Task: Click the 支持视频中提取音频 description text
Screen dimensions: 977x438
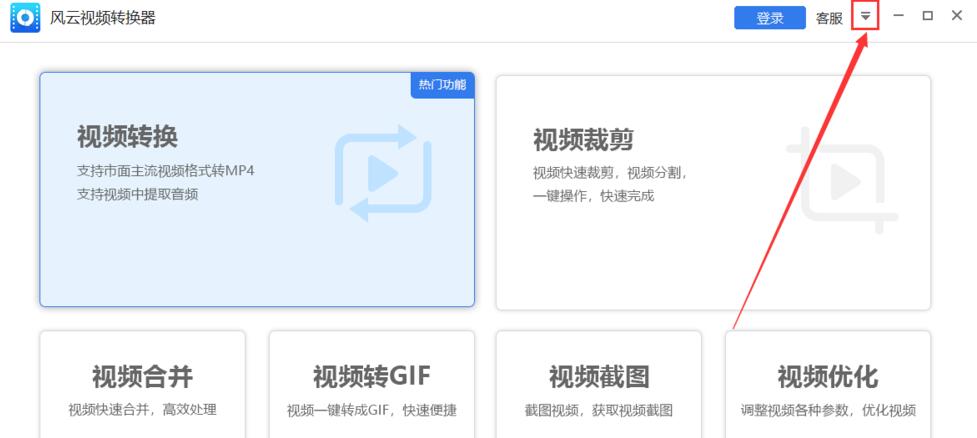Action: tap(137, 194)
